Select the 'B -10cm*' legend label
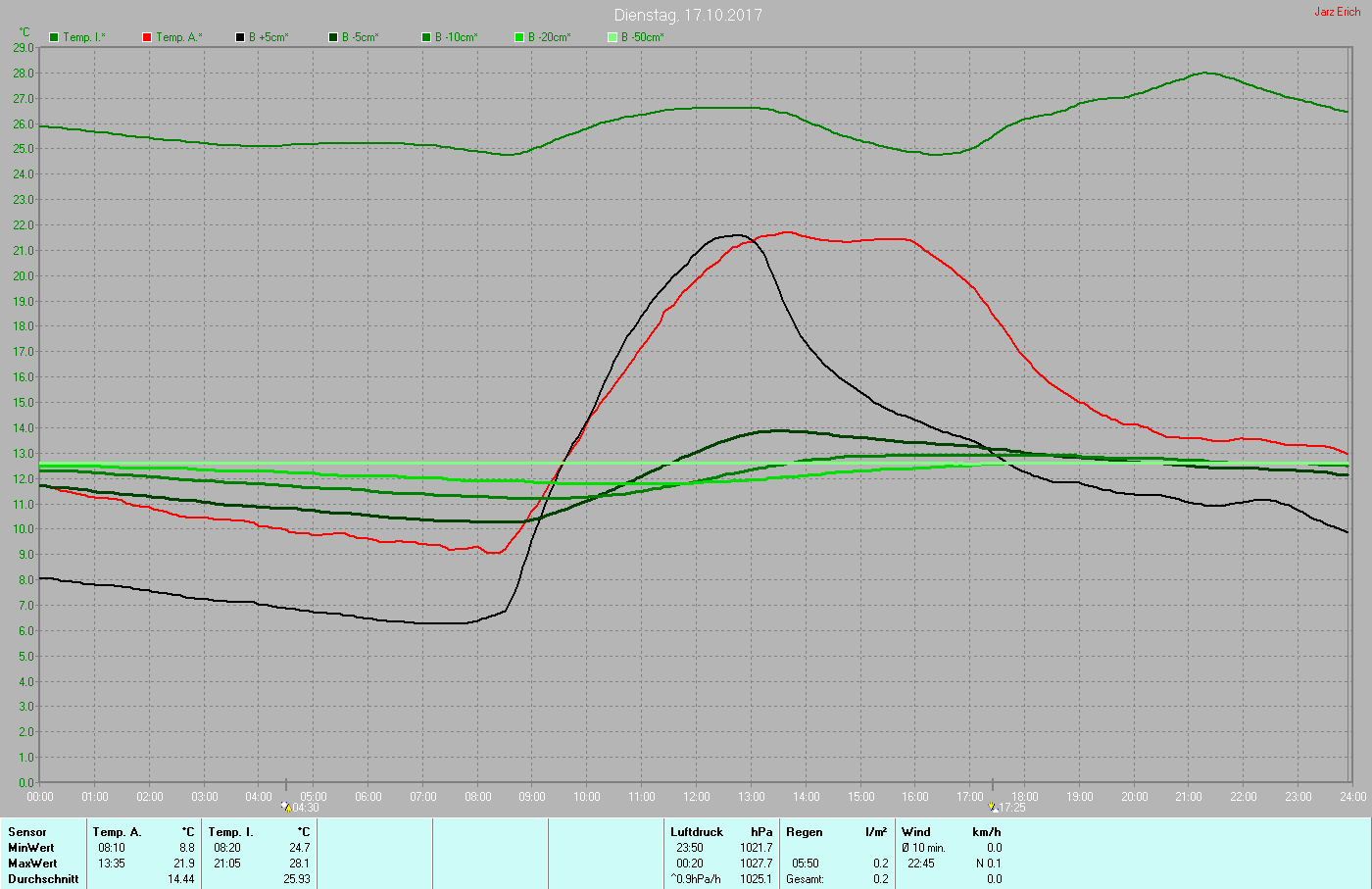Viewport: 1372px width, 889px height. (457, 37)
